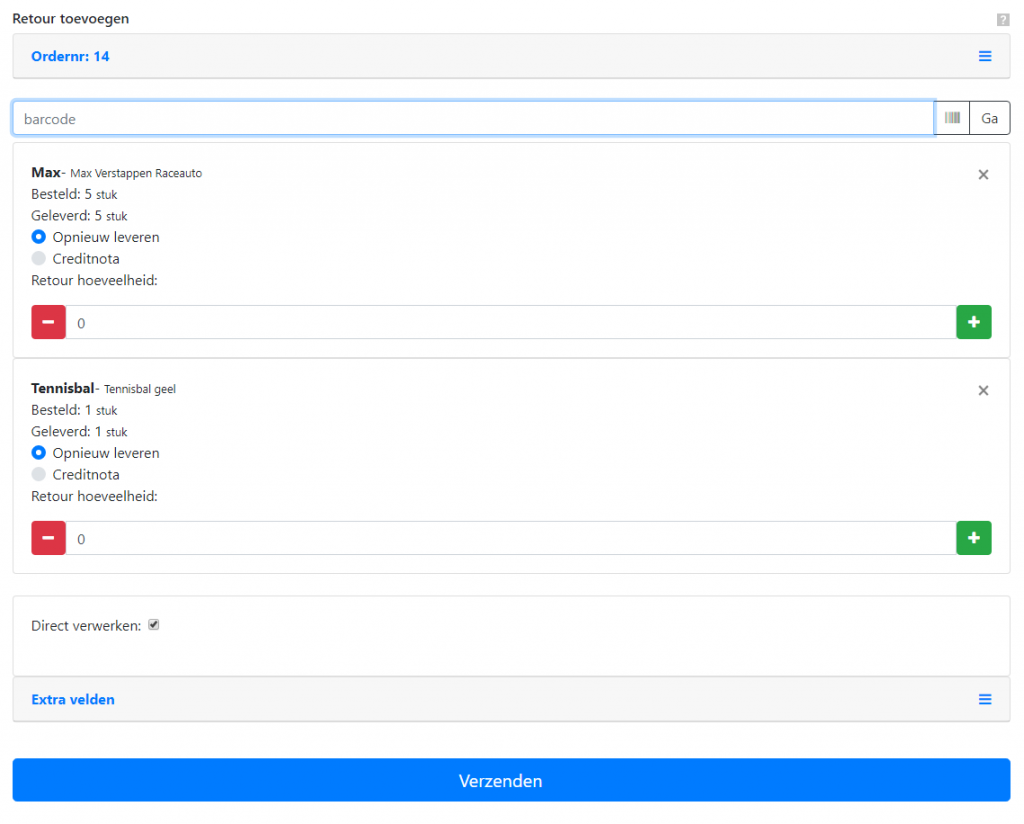1024x824 pixels.
Task: Submit the return with Verzenden button
Action: click(x=511, y=780)
